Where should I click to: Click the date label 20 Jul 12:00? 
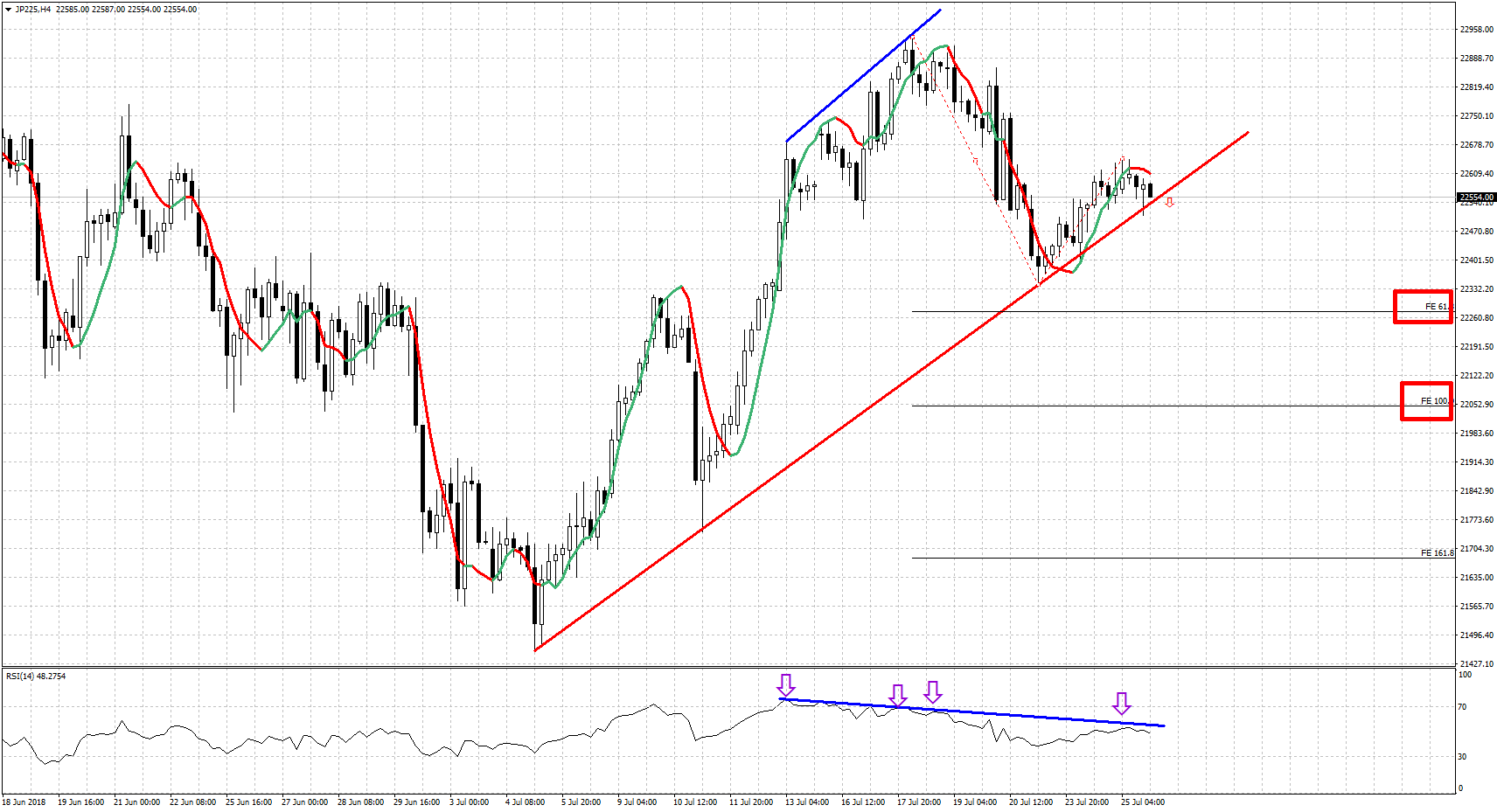1030,802
